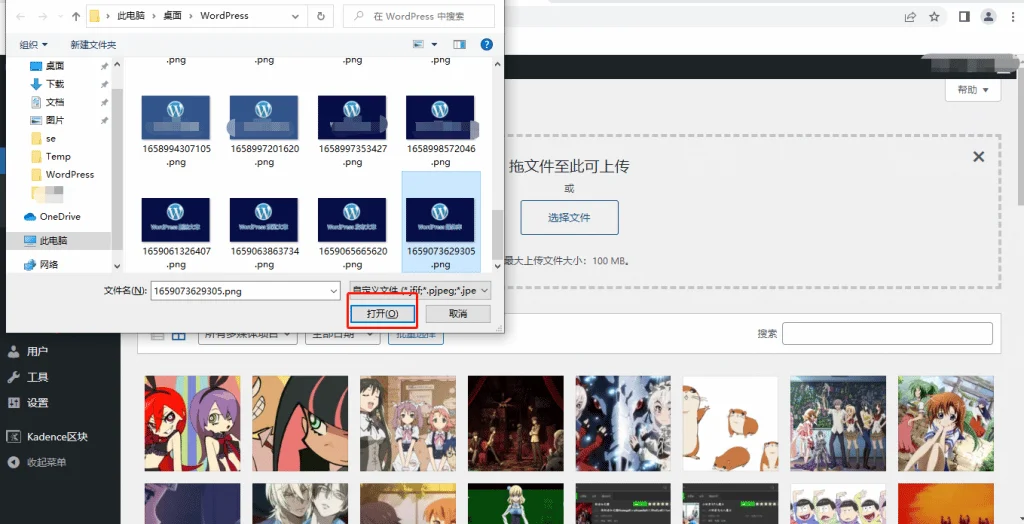Go back in the file dialog

tap(20, 16)
